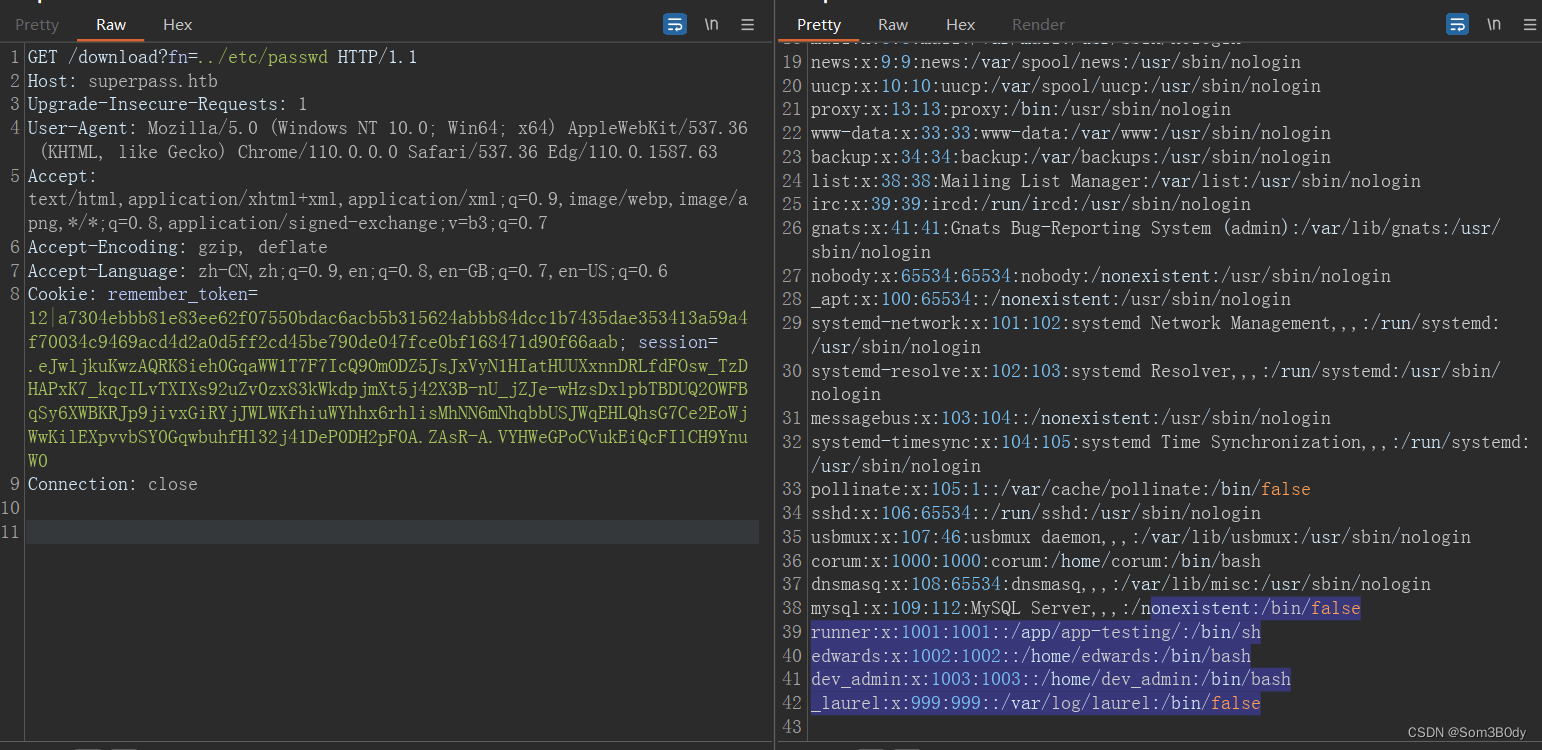Image resolution: width=1542 pixels, height=750 pixels.
Task: Click the proxy:x:13:13 passwd entry
Action: click(1020, 109)
